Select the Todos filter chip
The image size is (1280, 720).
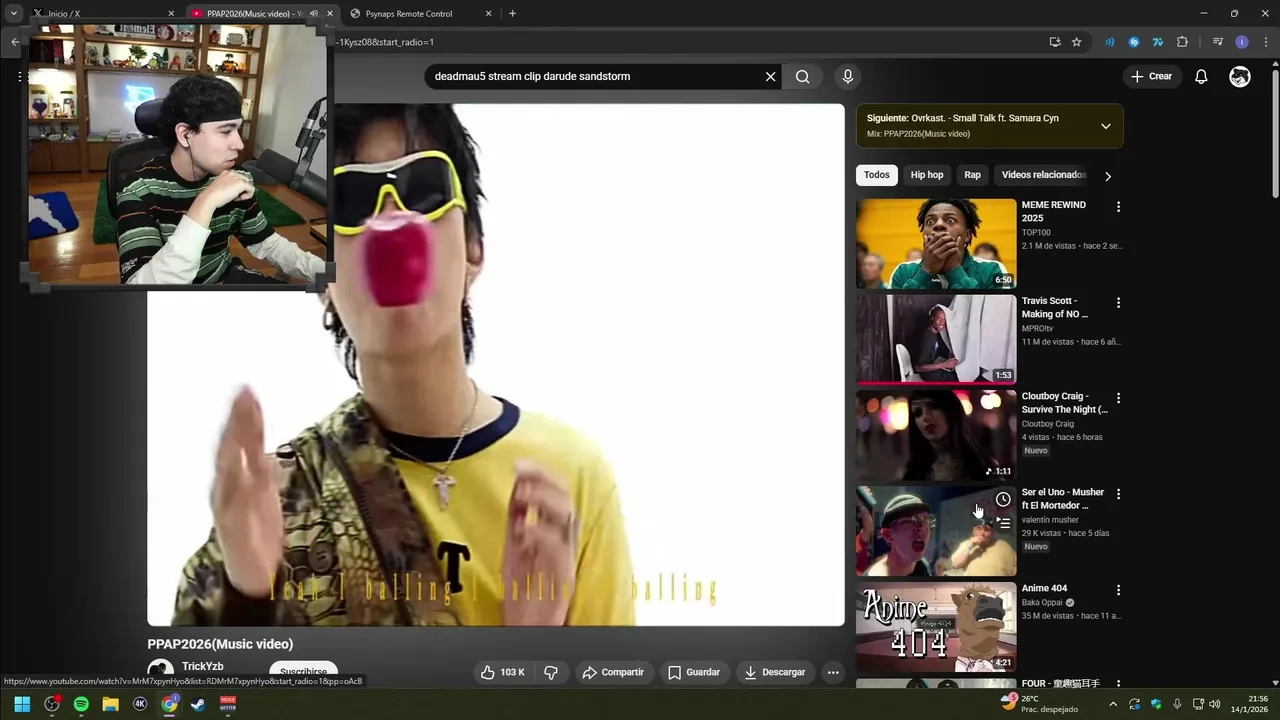click(877, 175)
